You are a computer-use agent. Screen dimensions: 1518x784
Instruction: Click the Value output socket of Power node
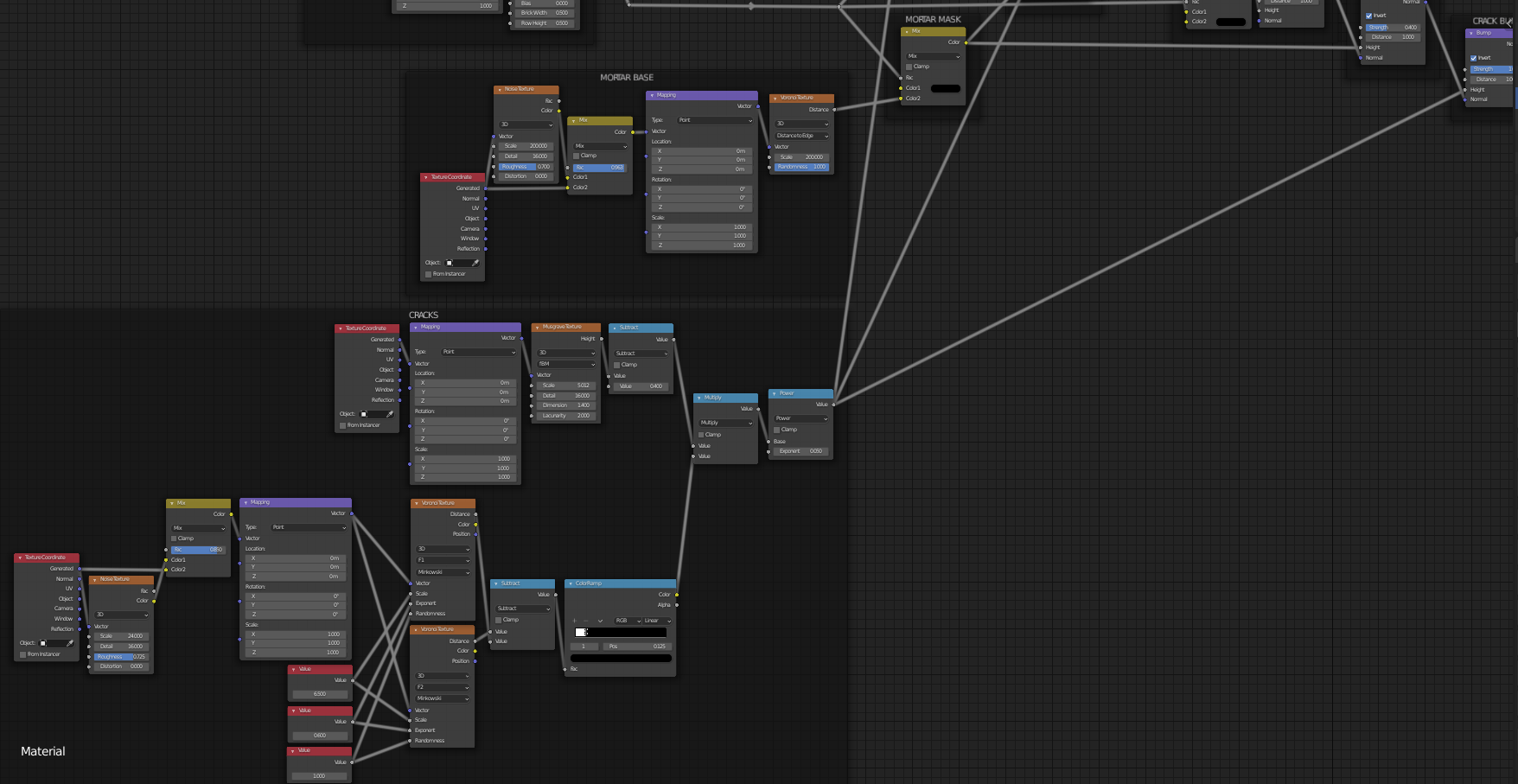(834, 405)
